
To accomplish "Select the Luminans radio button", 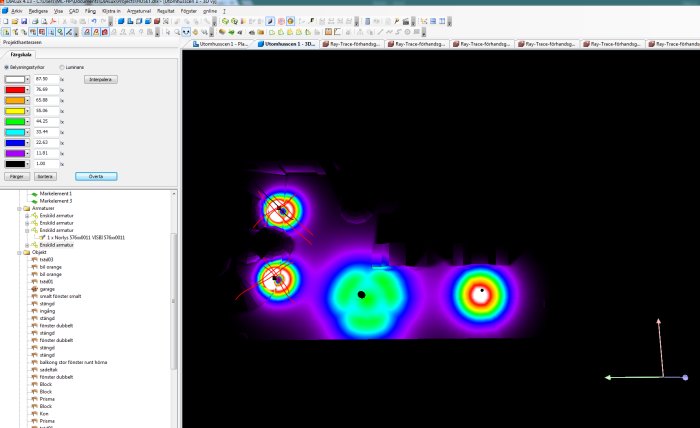I will [62, 67].
